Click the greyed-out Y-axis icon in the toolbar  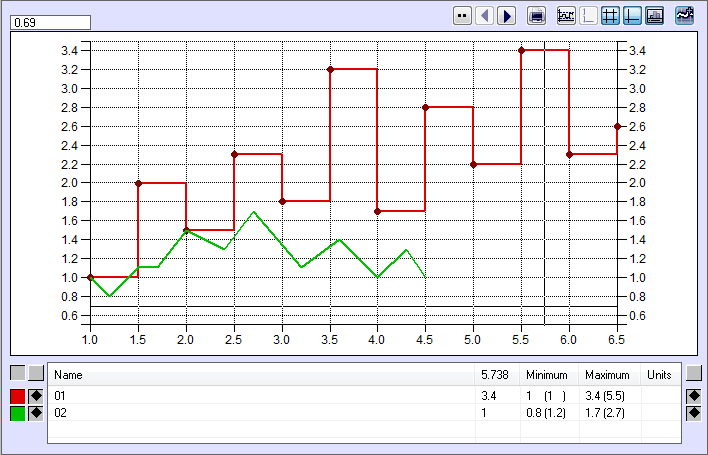point(588,16)
